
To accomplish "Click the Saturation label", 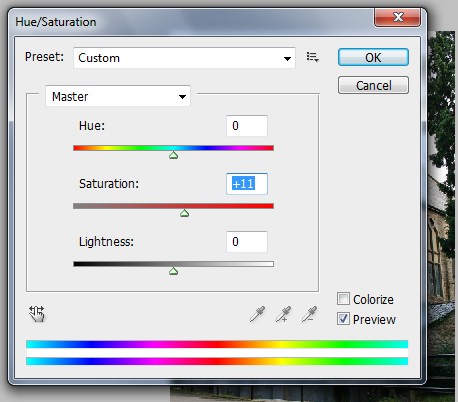I will point(109,184).
